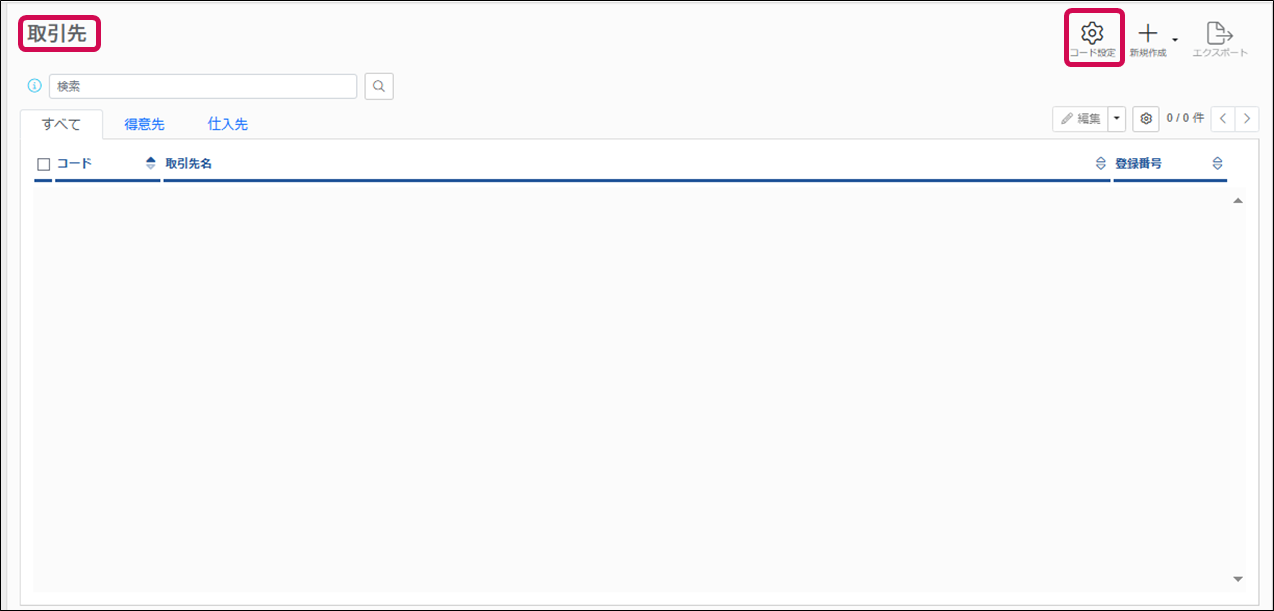
Task: Switch to the 仕入先 tab
Action: click(x=227, y=125)
